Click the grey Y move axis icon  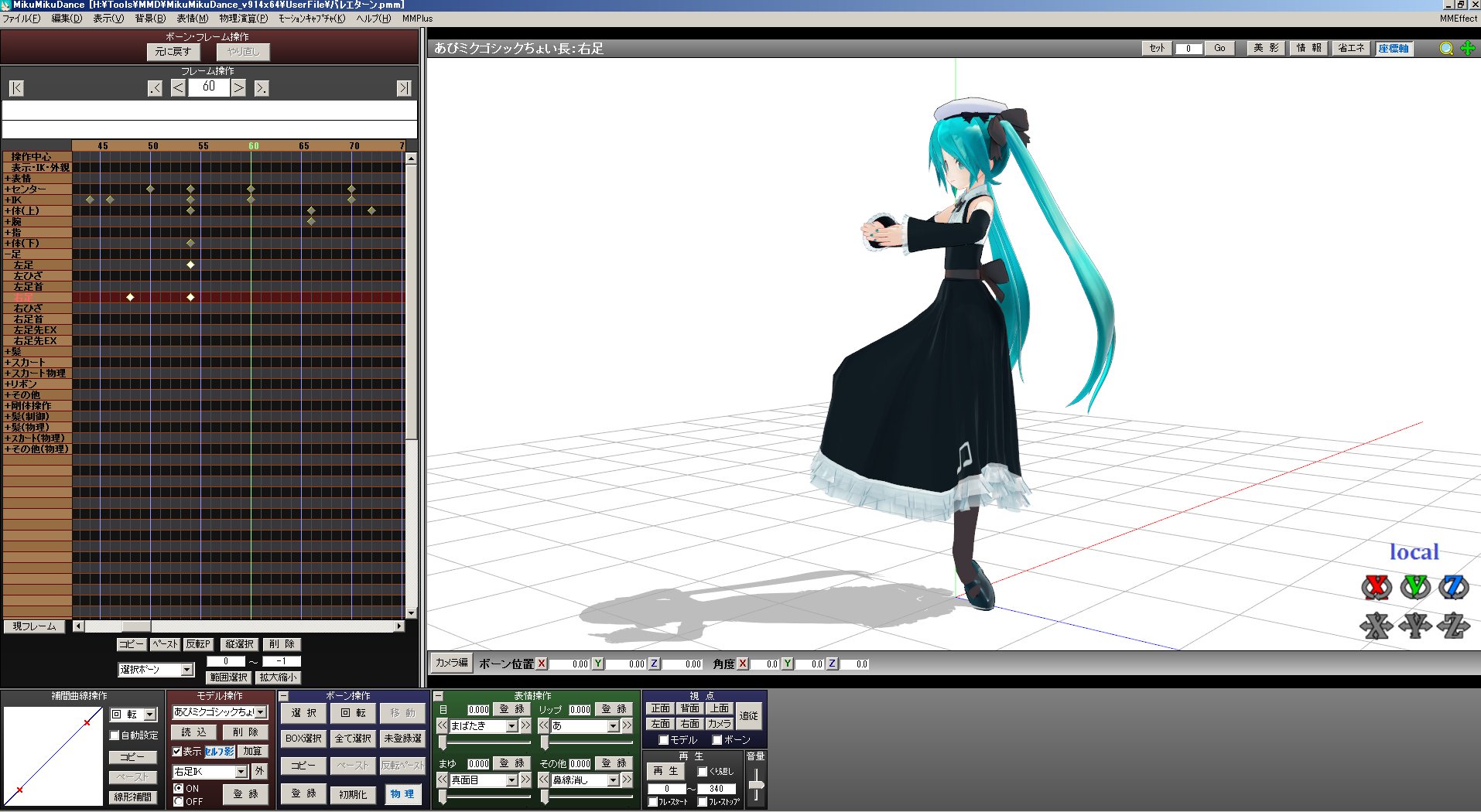coord(1415,626)
